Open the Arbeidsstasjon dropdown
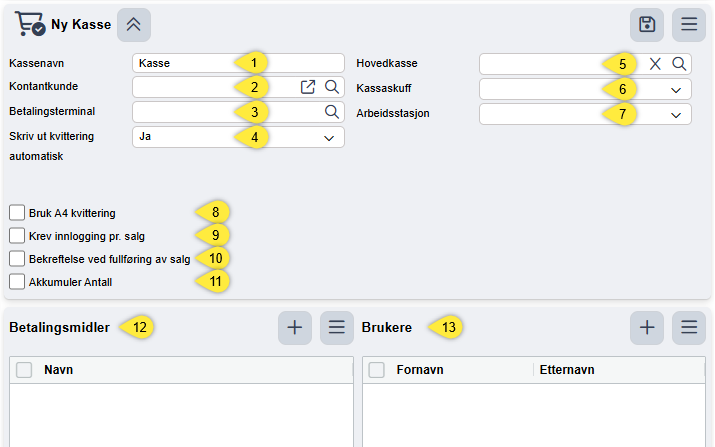The height and width of the screenshot is (447, 715). [x=585, y=114]
